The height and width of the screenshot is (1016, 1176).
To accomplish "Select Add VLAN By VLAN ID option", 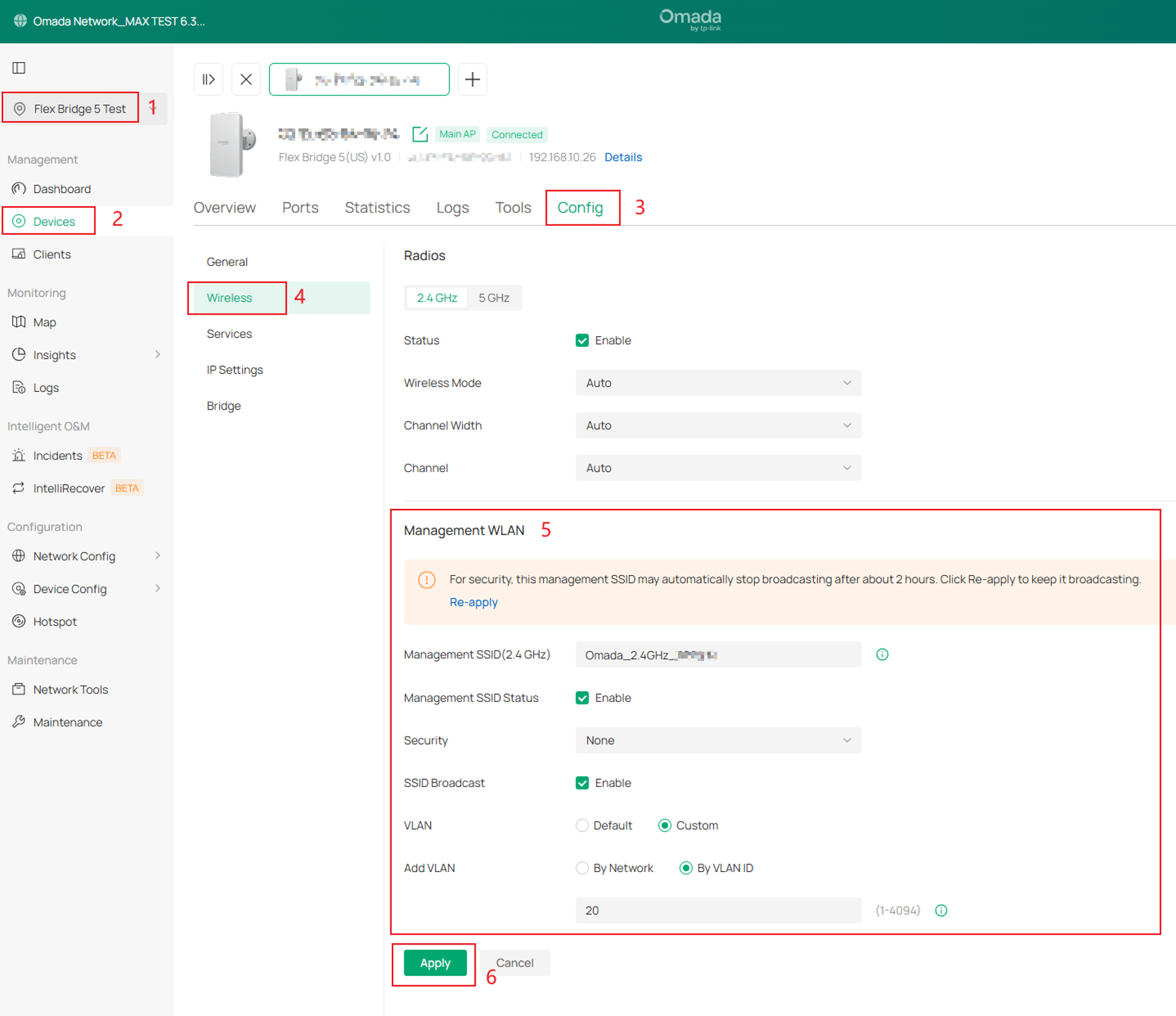I will pos(685,868).
